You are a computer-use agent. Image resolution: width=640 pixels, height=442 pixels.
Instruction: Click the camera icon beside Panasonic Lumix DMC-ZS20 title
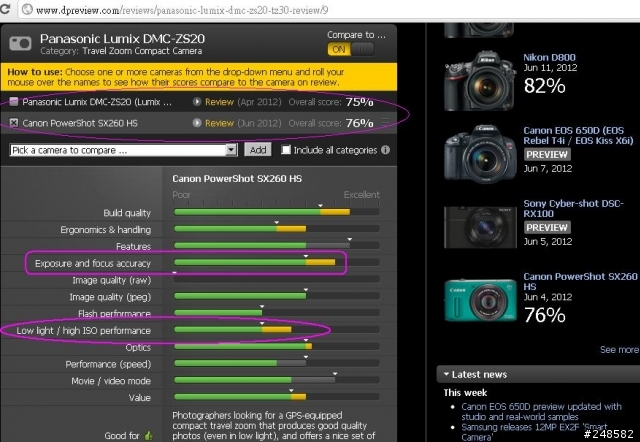coord(20,44)
